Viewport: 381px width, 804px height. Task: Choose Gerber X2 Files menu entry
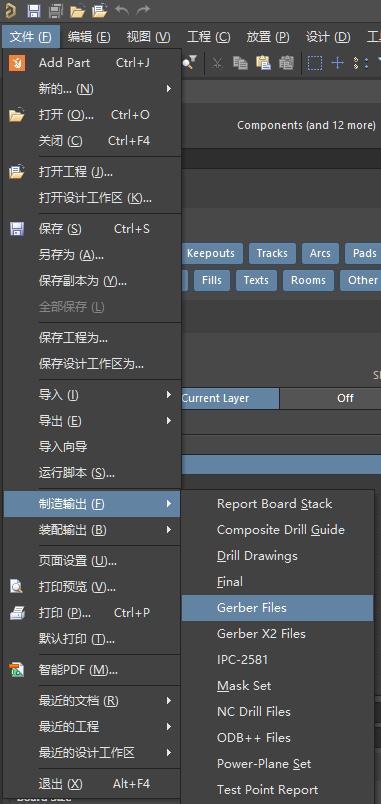277,634
